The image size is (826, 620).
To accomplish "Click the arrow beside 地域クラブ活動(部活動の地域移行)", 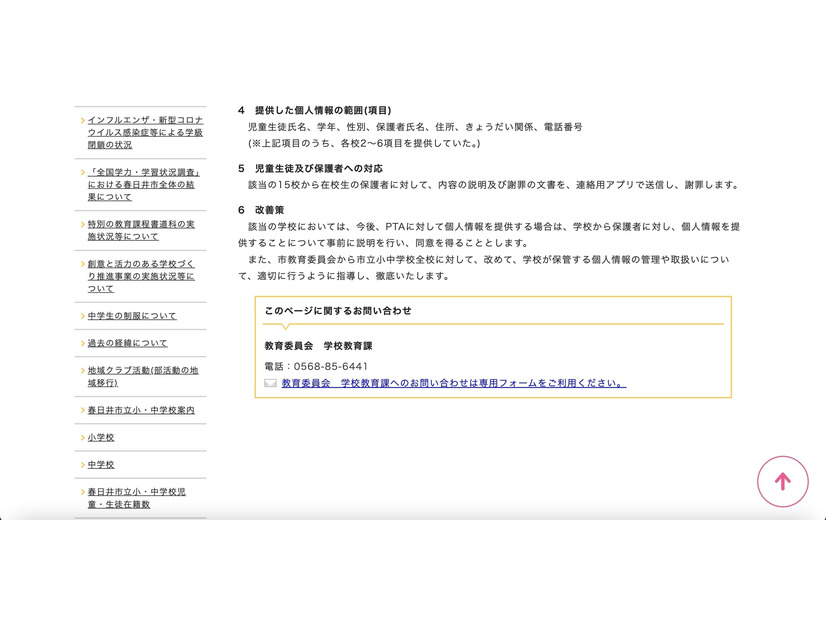I will point(84,371).
